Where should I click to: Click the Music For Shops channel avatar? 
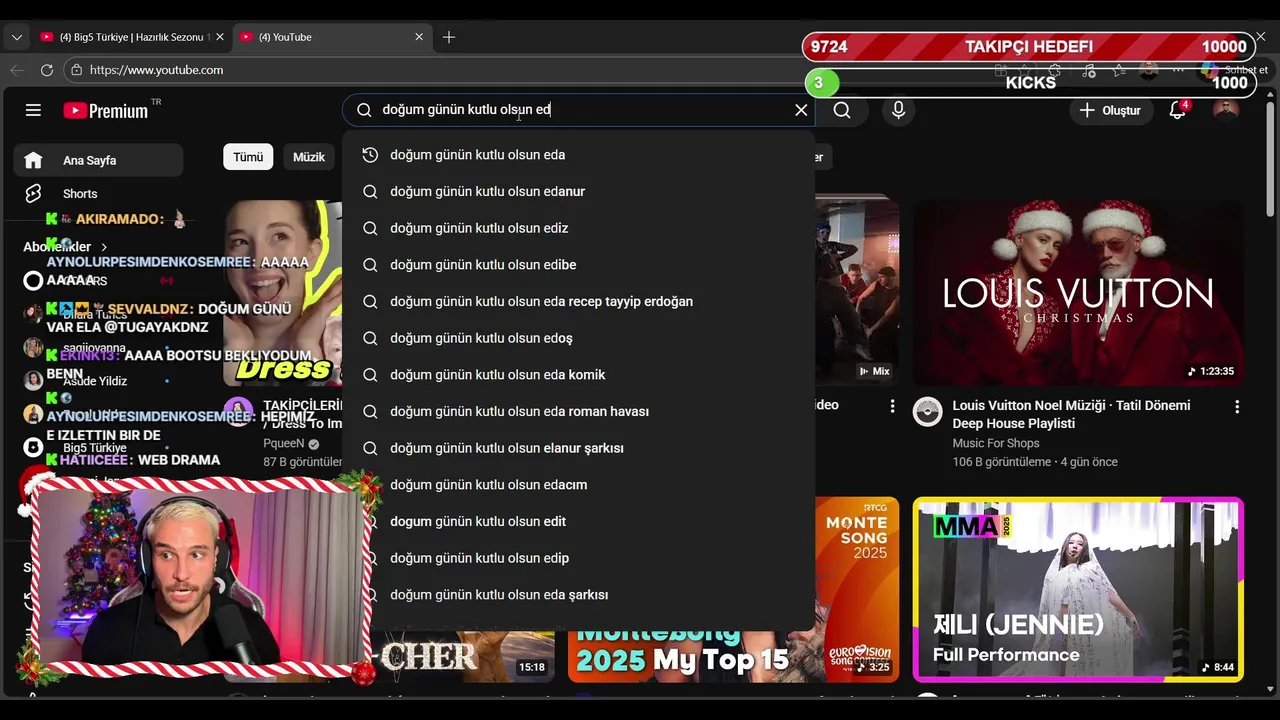[928, 412]
